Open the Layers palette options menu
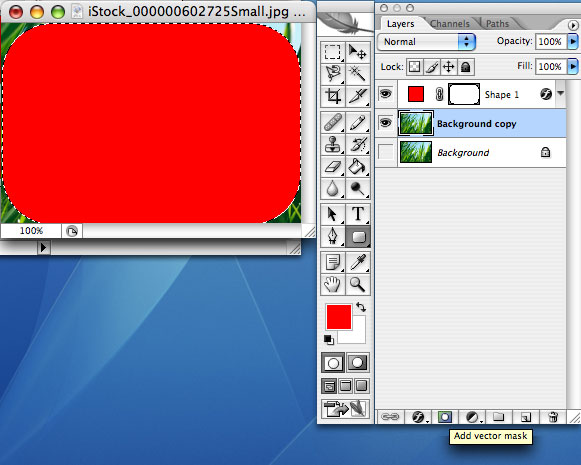Screen dimensions: 581x465 click(573, 25)
